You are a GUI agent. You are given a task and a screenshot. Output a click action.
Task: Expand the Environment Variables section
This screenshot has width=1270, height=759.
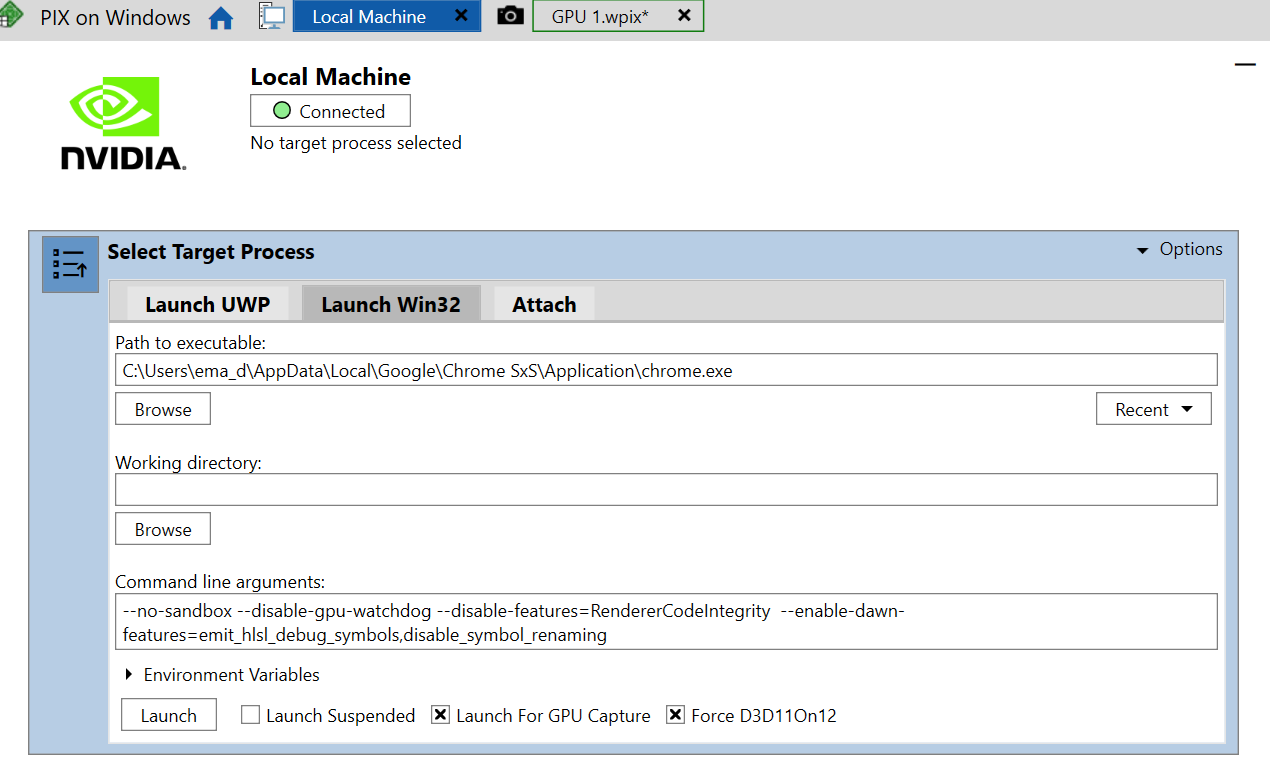(221, 675)
